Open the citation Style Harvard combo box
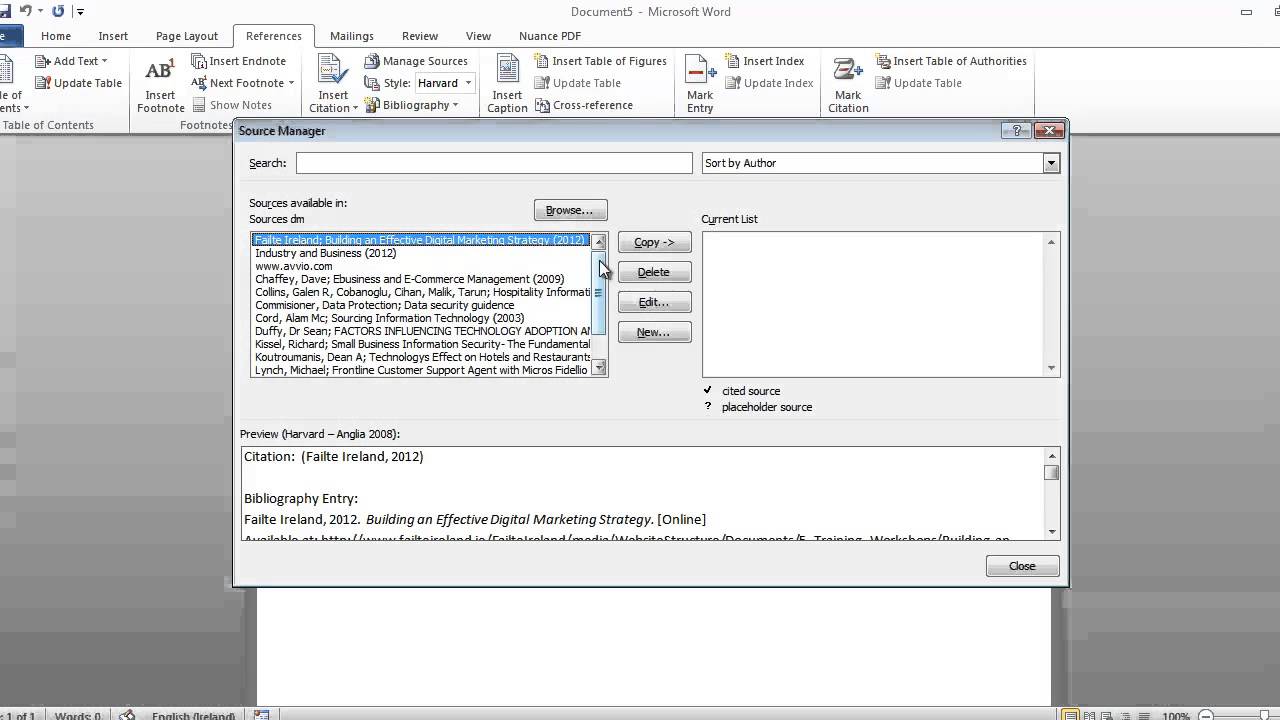1280x720 pixels. [x=444, y=83]
